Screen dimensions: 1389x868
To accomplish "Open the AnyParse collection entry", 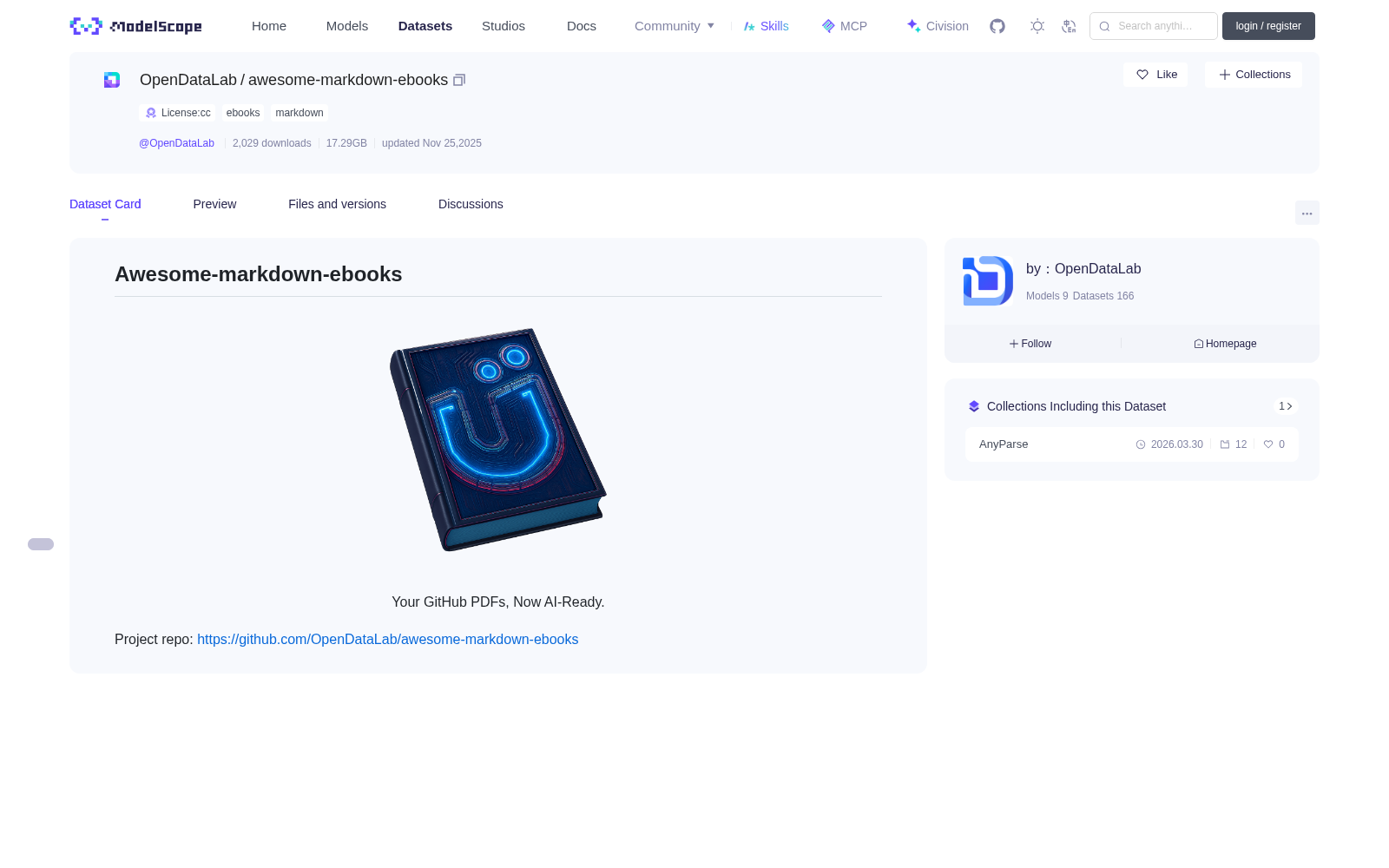I will tap(1132, 444).
